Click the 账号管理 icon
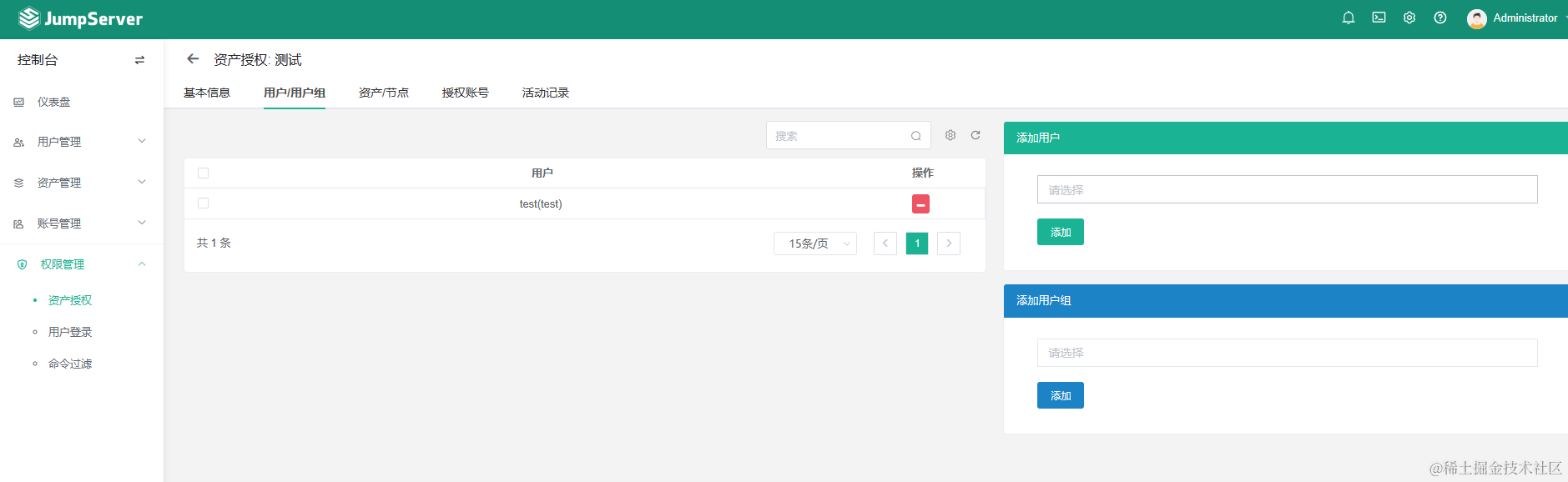Screen dimensions: 1568x482 [x=18, y=223]
